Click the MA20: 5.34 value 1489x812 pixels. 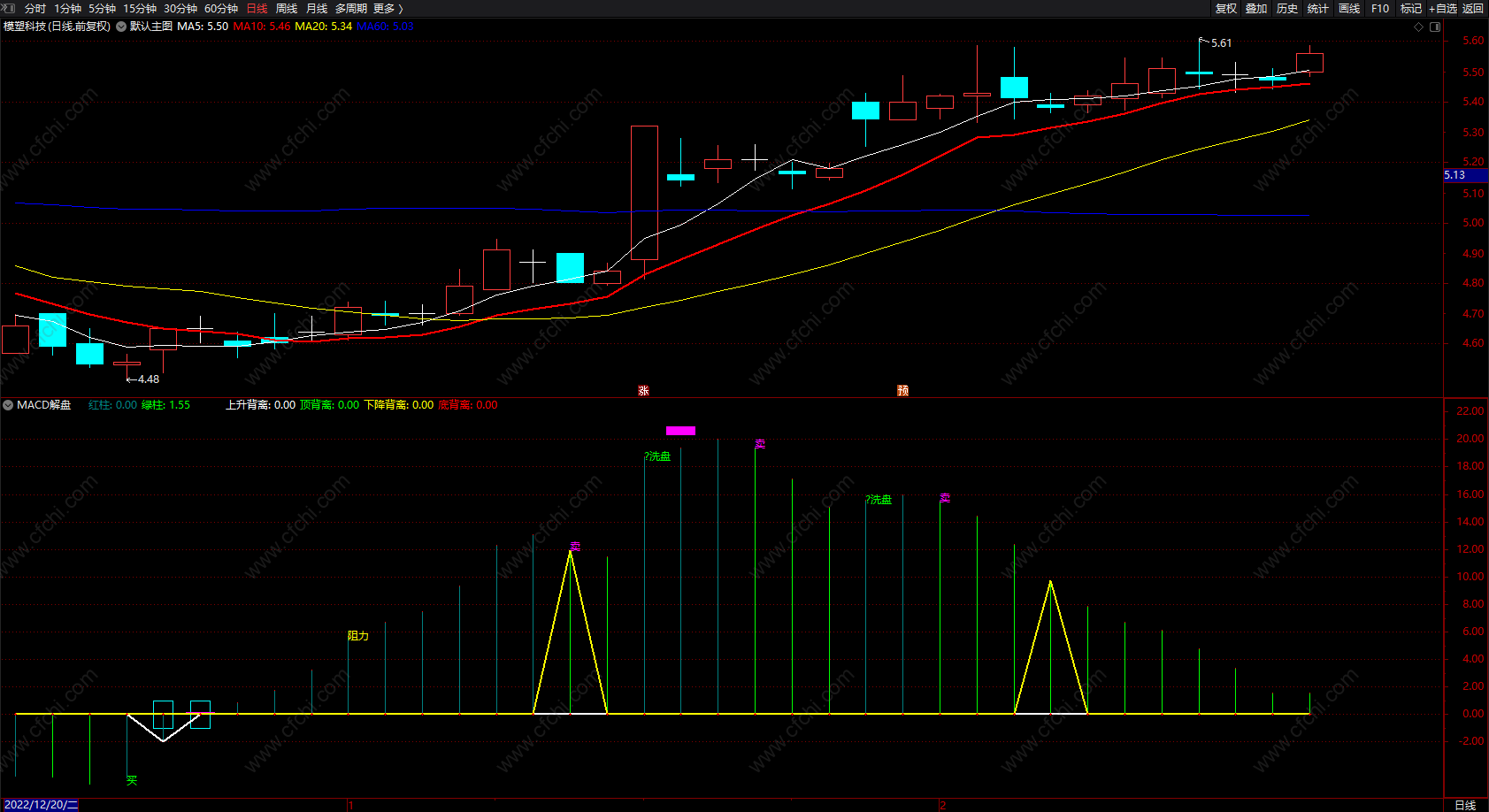tap(324, 27)
